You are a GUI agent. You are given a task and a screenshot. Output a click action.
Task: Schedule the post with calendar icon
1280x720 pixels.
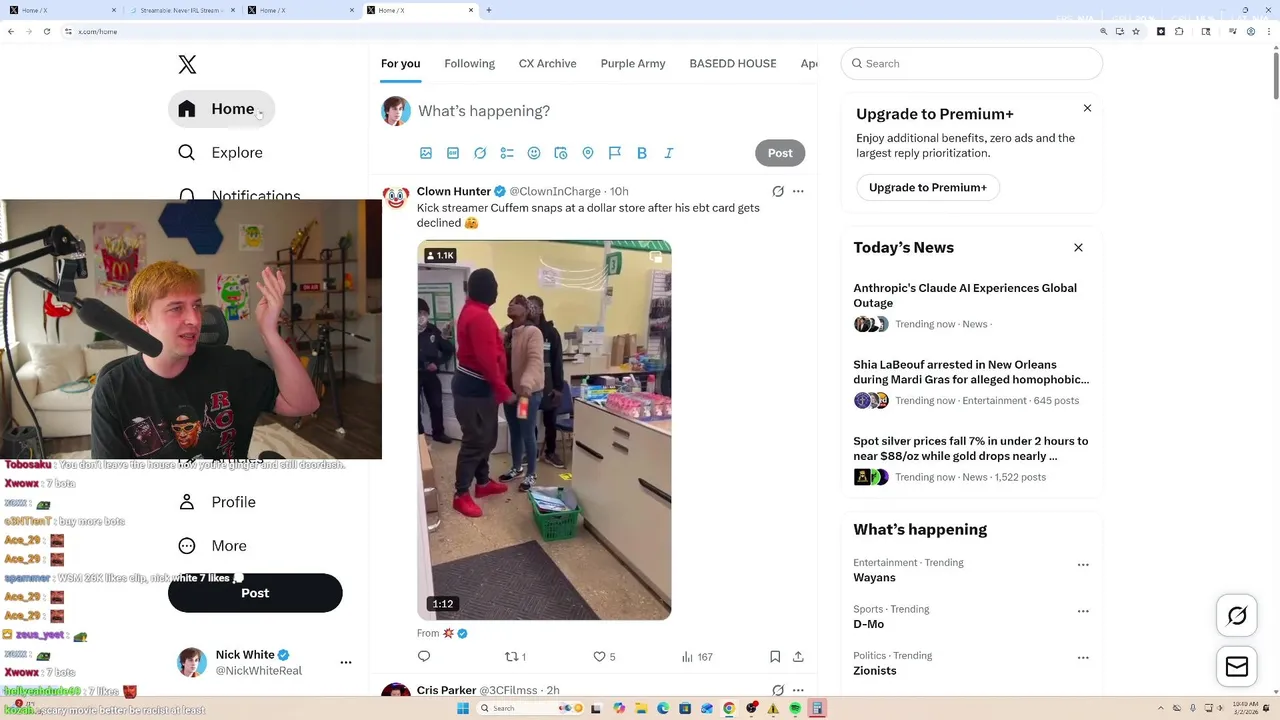click(561, 153)
